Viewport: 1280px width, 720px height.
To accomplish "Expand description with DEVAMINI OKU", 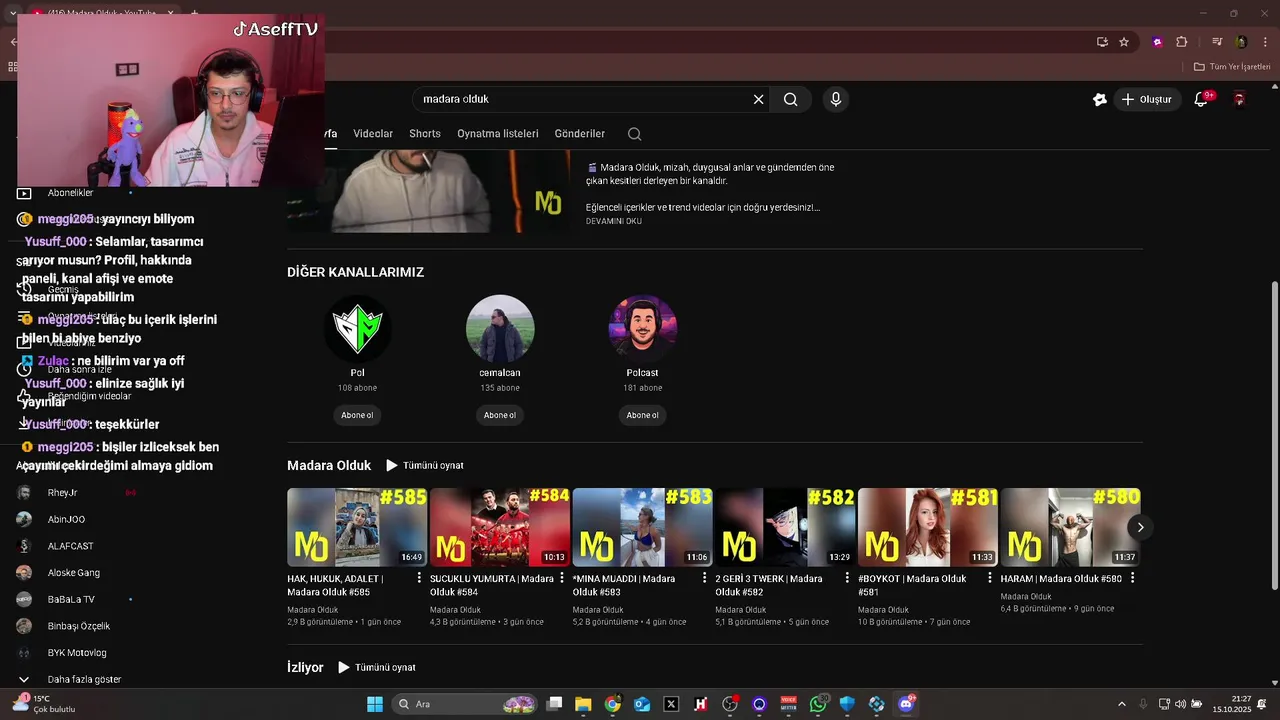I will coord(614,221).
